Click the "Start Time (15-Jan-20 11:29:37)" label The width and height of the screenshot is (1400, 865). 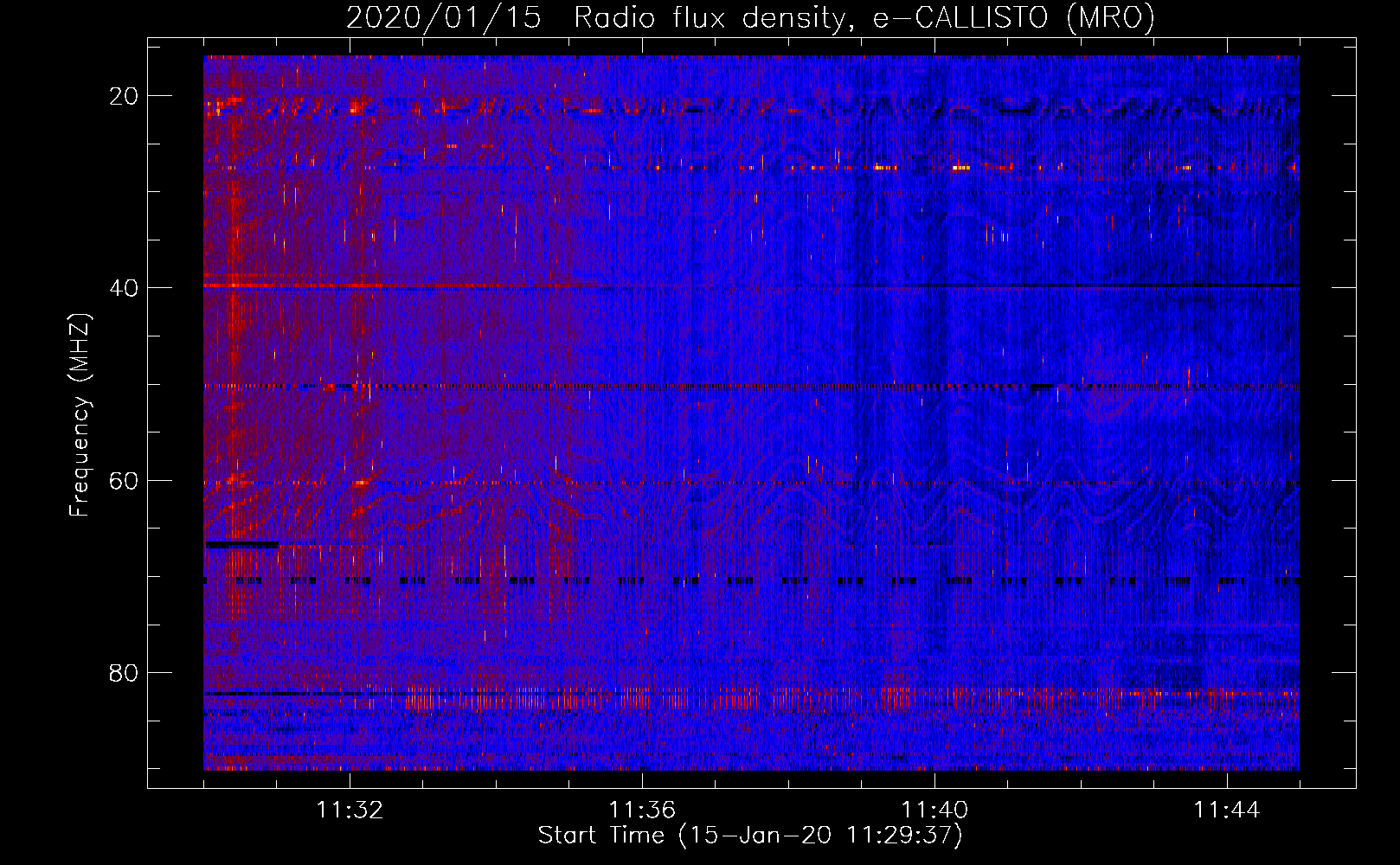click(x=750, y=836)
